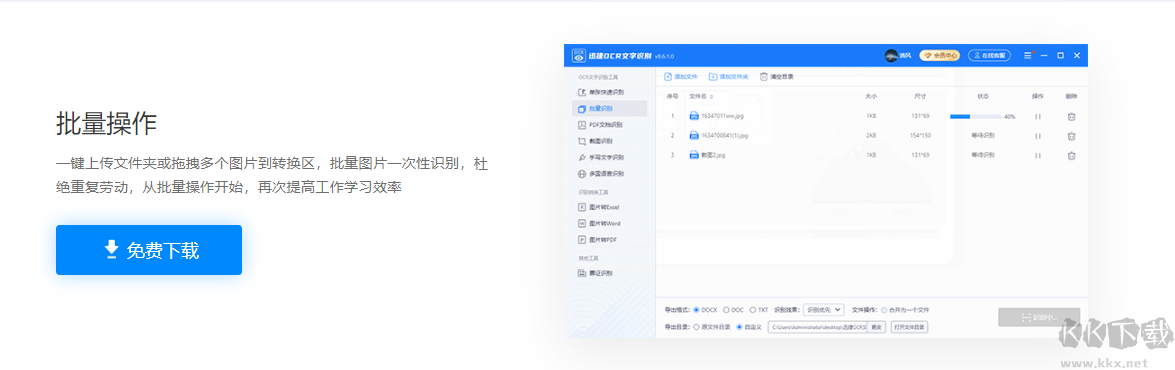Viewport: 1175px width, 370px height.
Task: Click the file icon of 截图2.jpg
Action: coord(694,155)
